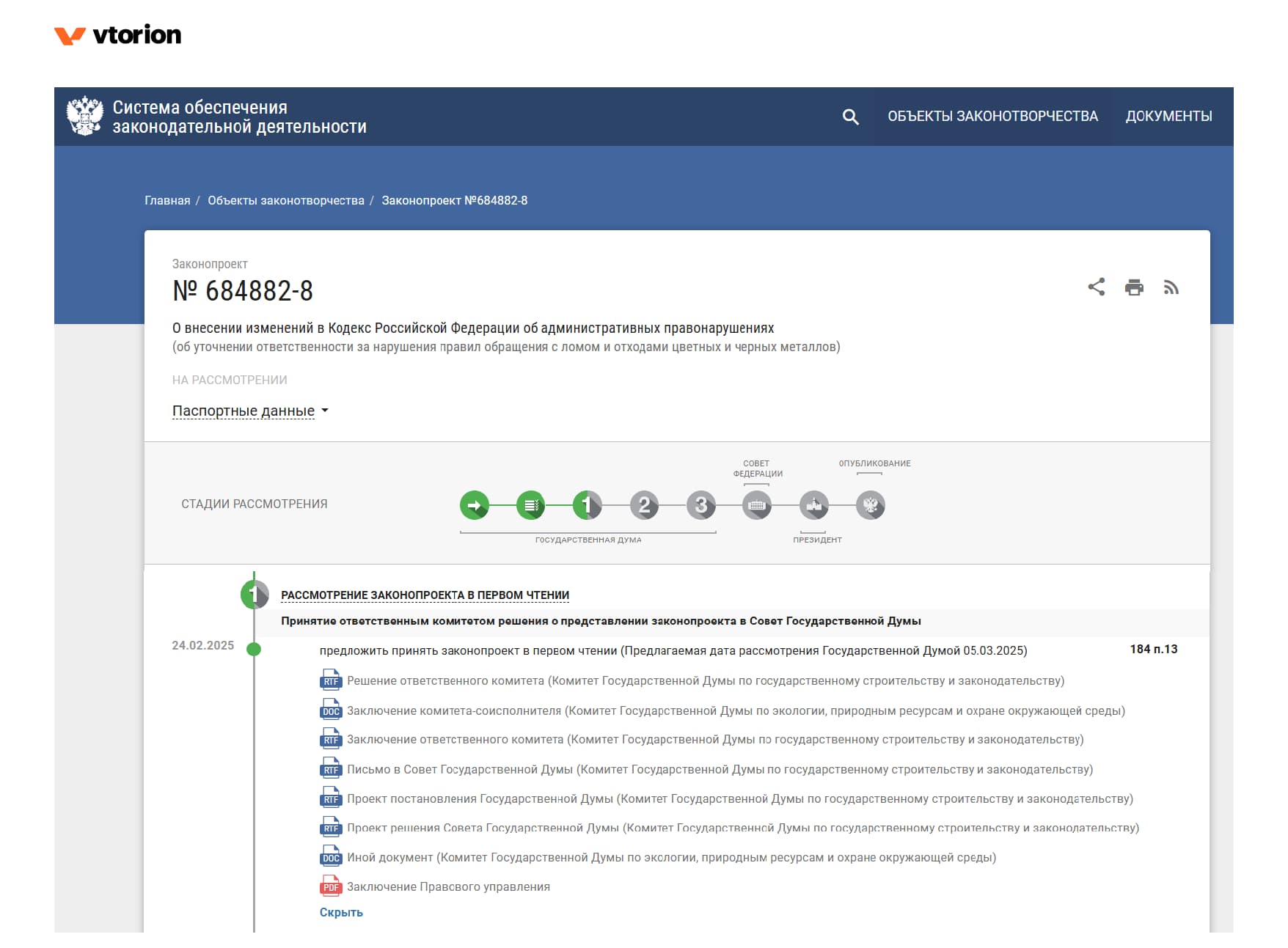Open RTF icon for Заключение ответственного комитета
Image resolution: width=1288 pixels, height=948 pixels.
pyautogui.click(x=331, y=739)
